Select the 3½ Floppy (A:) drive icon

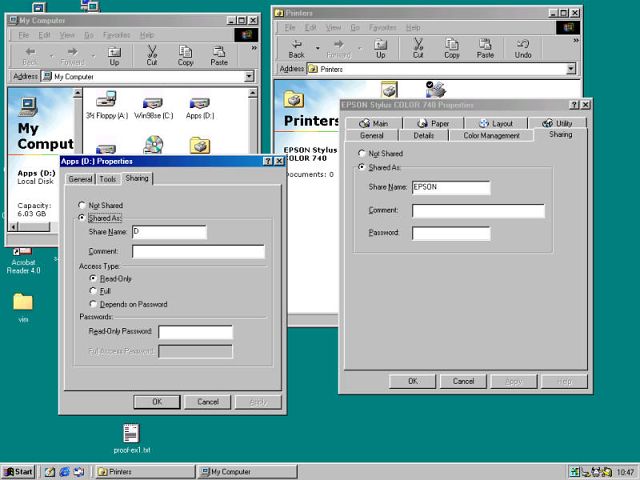click(x=107, y=107)
